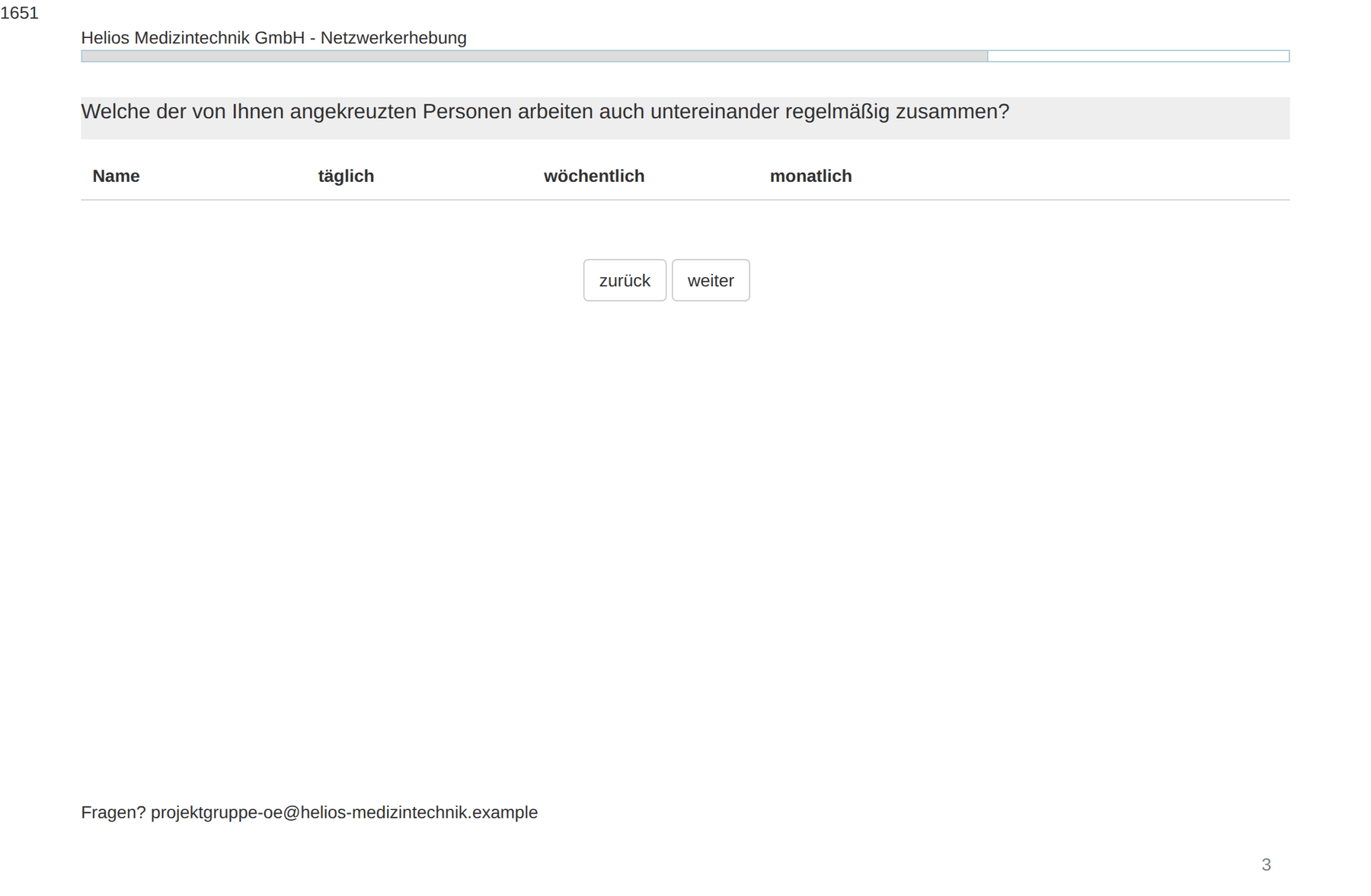Click the word zusammen? ending the question
Screen dimensions: 1371x896
952,111
